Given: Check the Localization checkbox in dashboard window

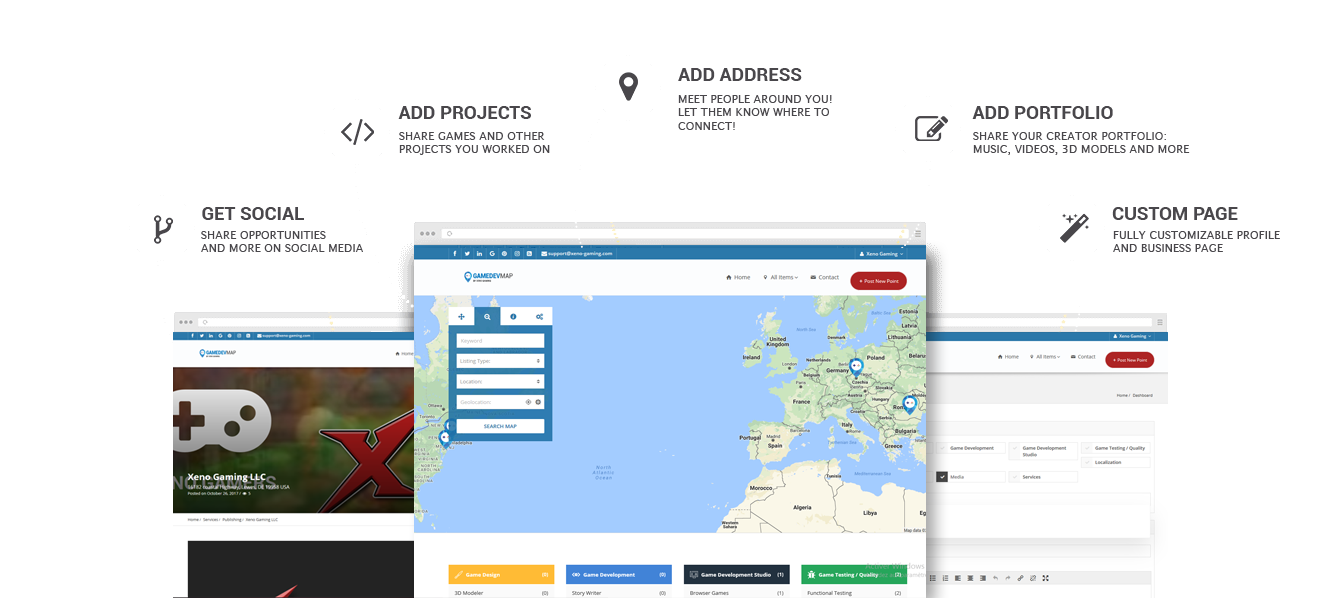Looking at the screenshot, I should click(x=1087, y=462).
